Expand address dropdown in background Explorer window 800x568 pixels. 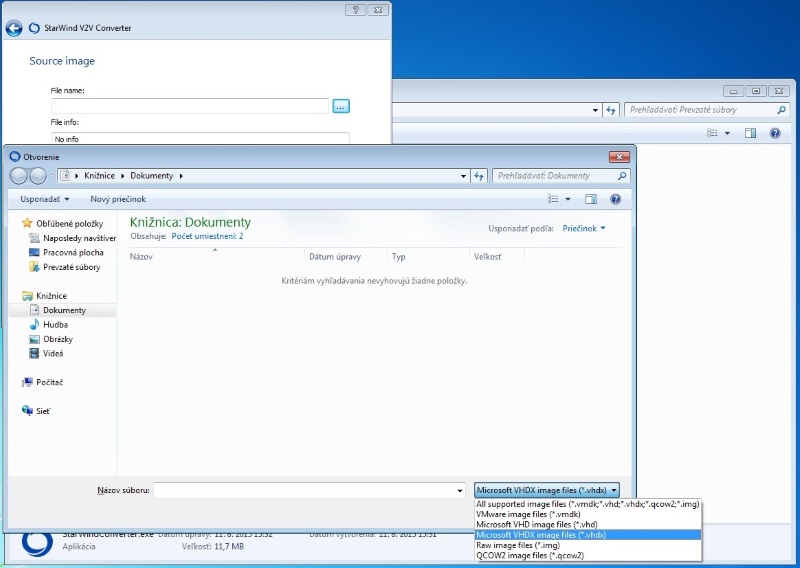pyautogui.click(x=595, y=110)
